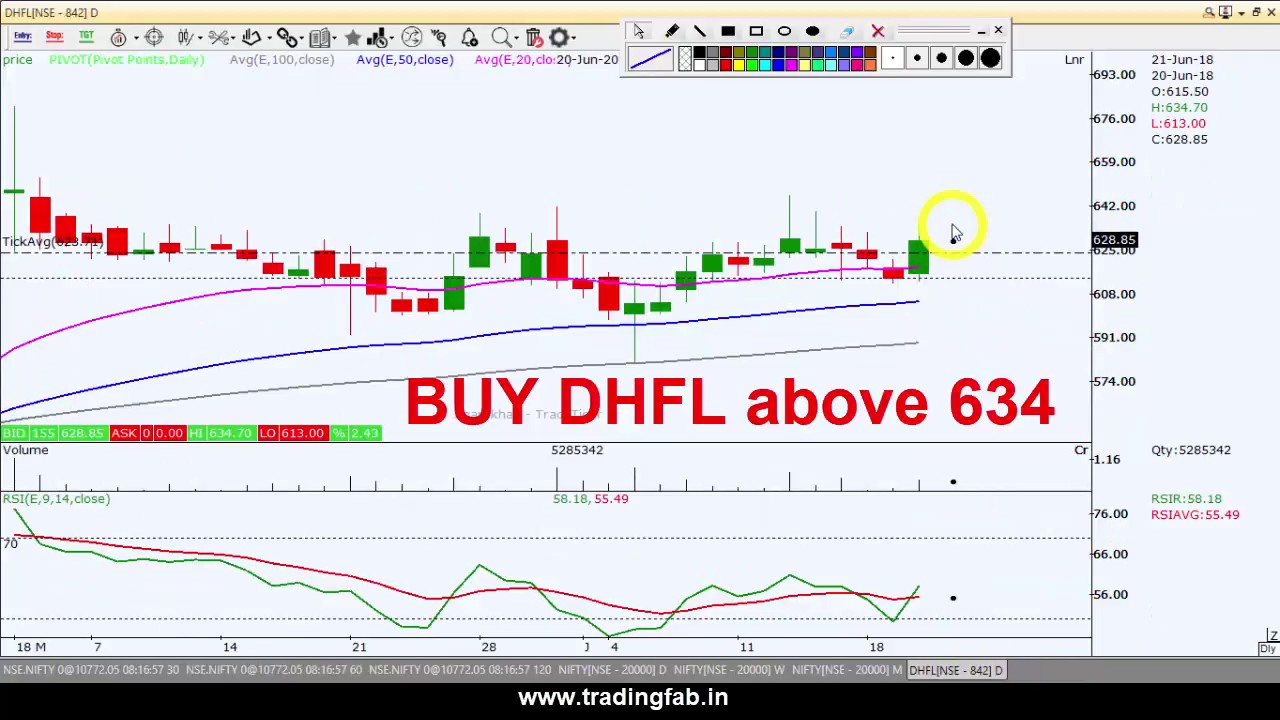The image size is (1280, 720).
Task: Toggle the Cr volume unit label
Action: pos(1081,450)
